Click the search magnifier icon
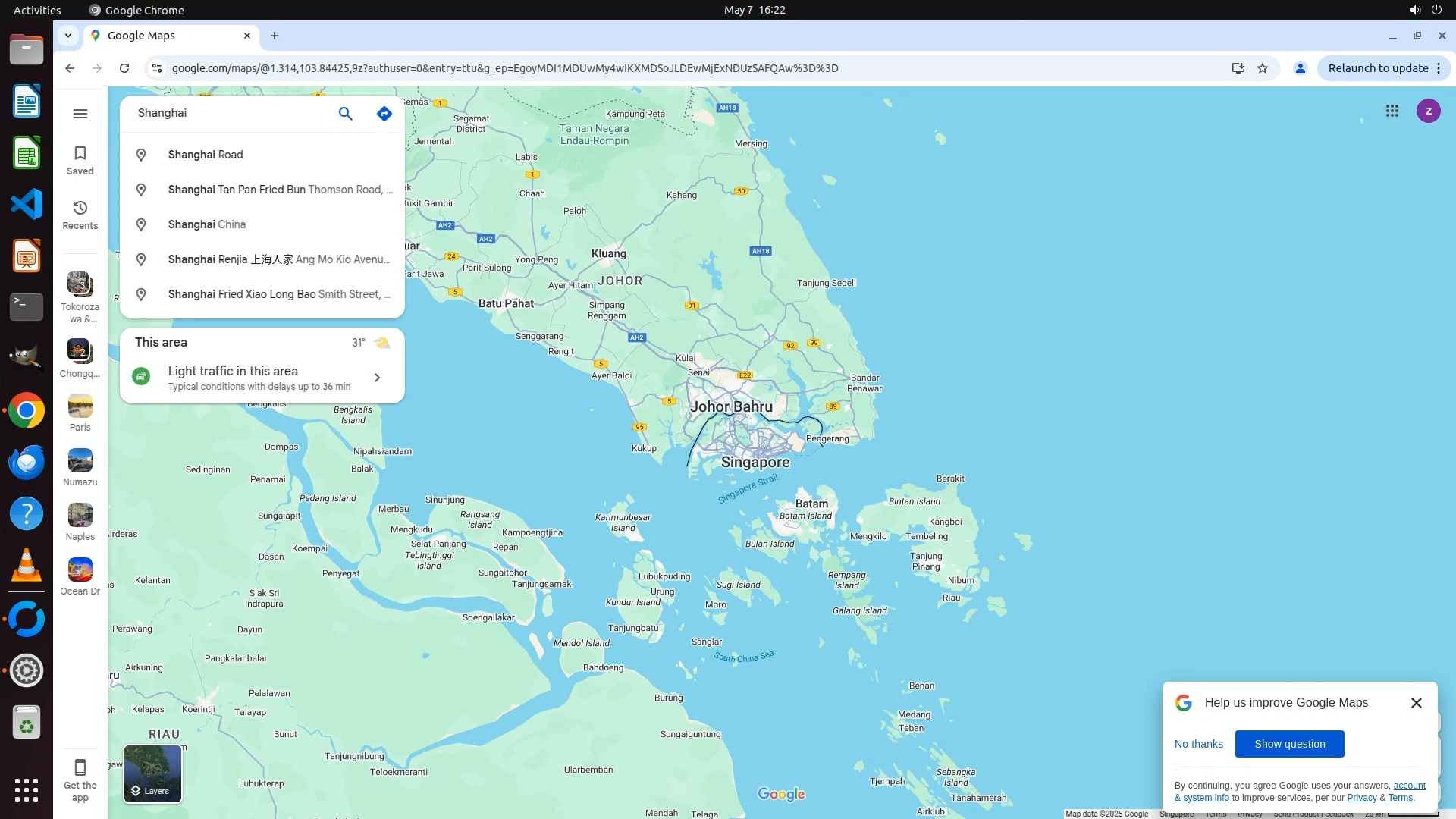Viewport: 1456px width, 819px height. tap(345, 114)
